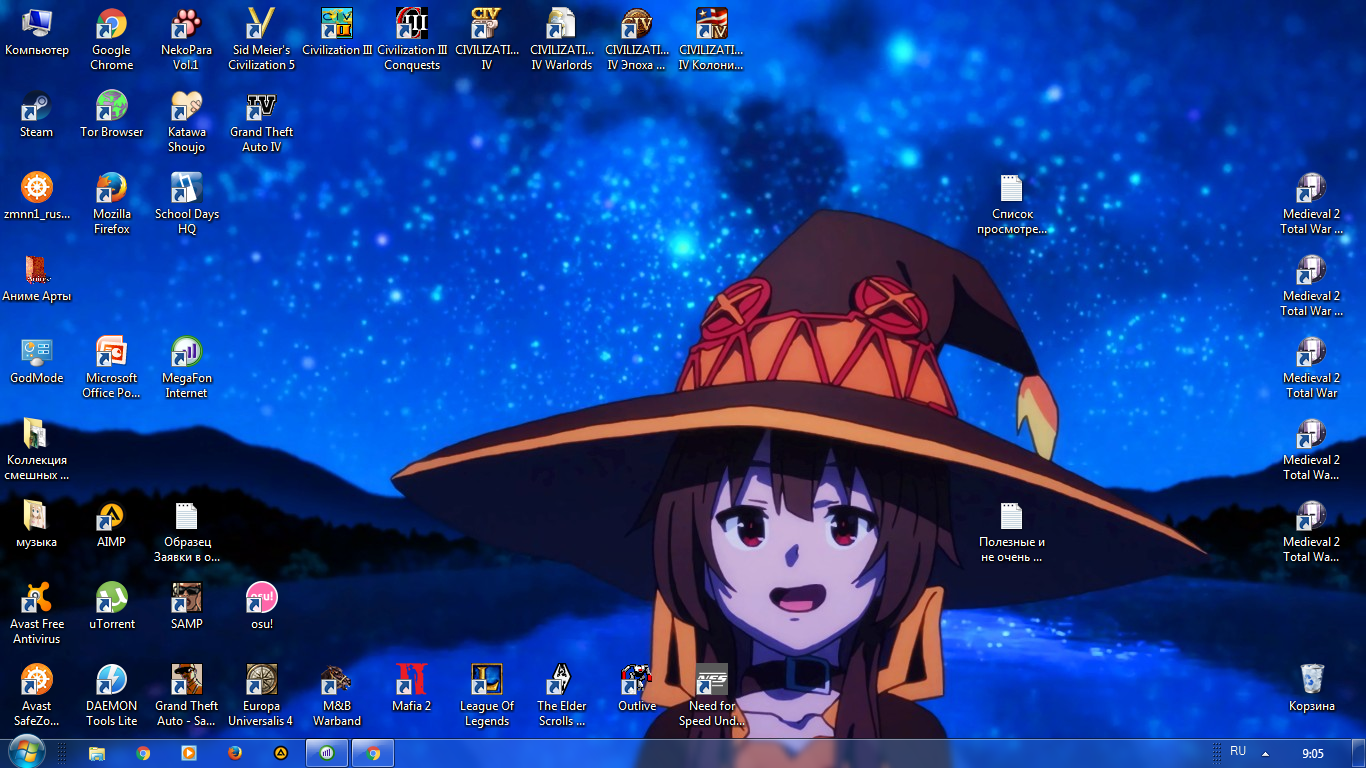
Task: Select the Tor Browser shortcut
Action: (x=111, y=115)
